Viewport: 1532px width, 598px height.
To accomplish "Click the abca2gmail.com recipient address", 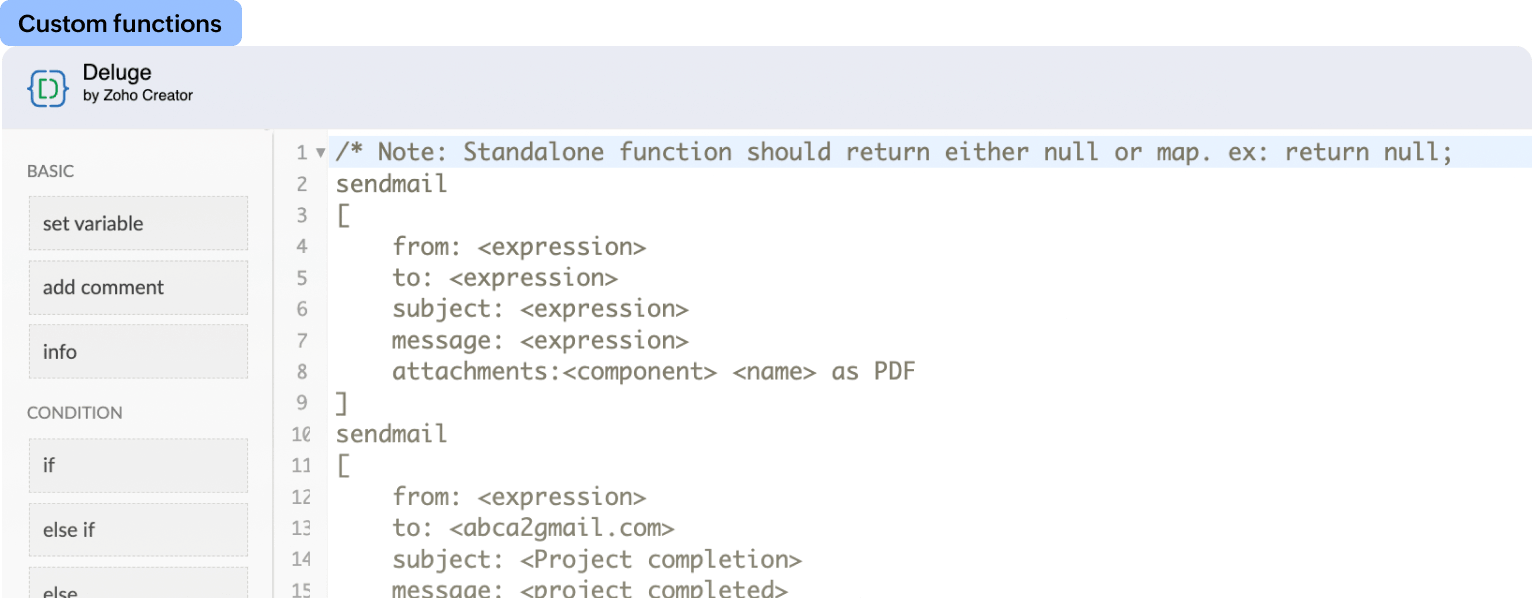I will point(561,528).
